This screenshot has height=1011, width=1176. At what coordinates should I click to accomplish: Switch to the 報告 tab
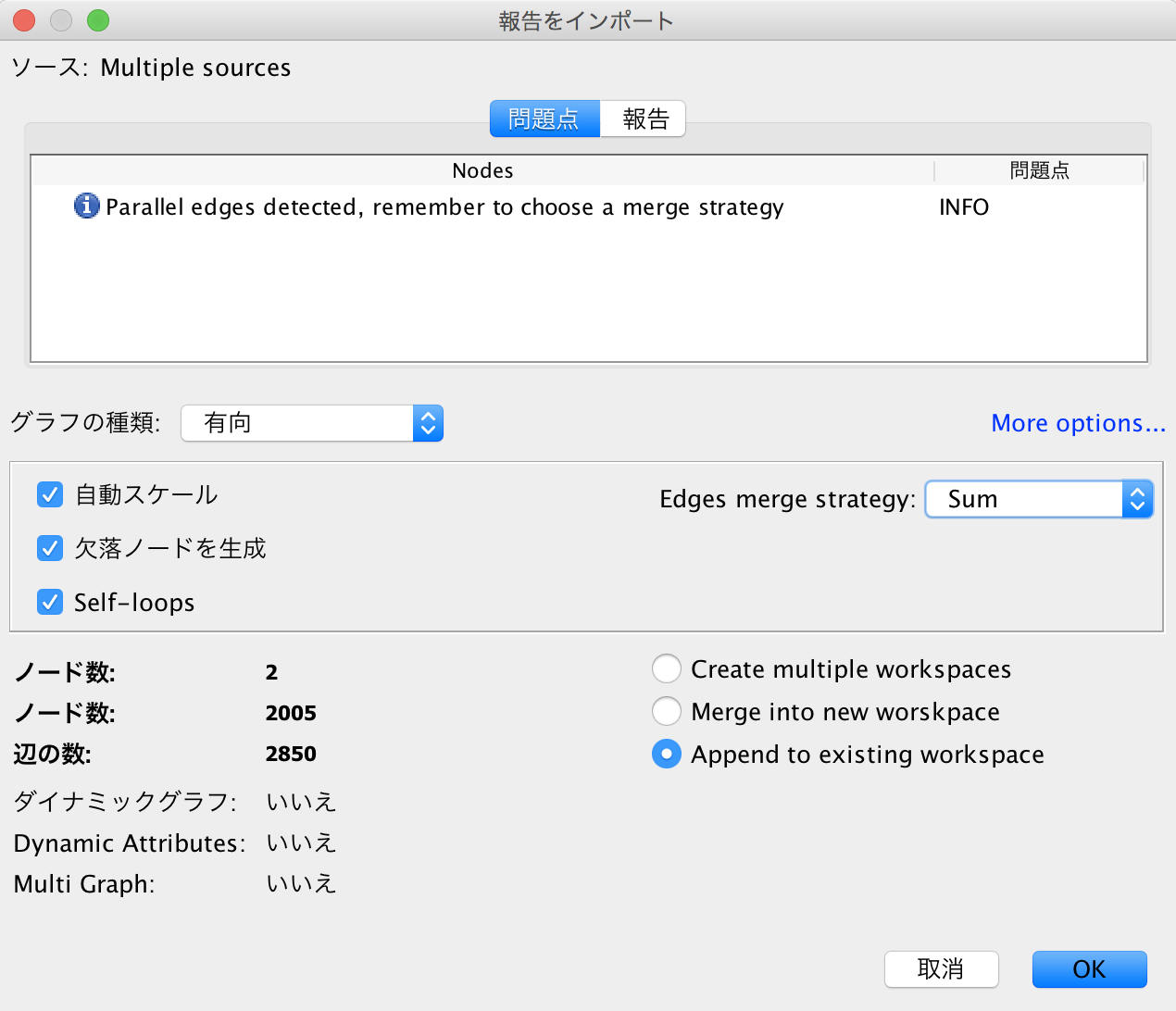[644, 119]
